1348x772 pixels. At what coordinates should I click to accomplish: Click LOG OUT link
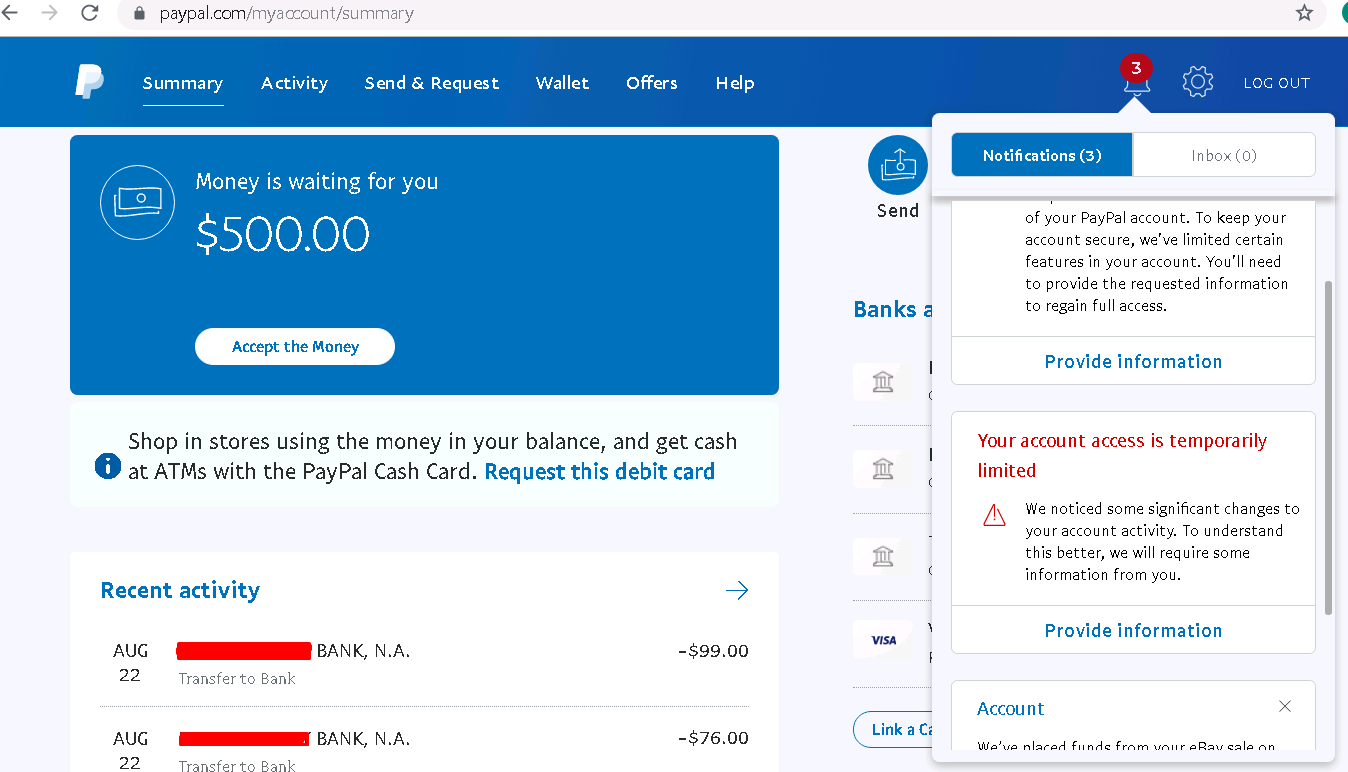(1276, 83)
